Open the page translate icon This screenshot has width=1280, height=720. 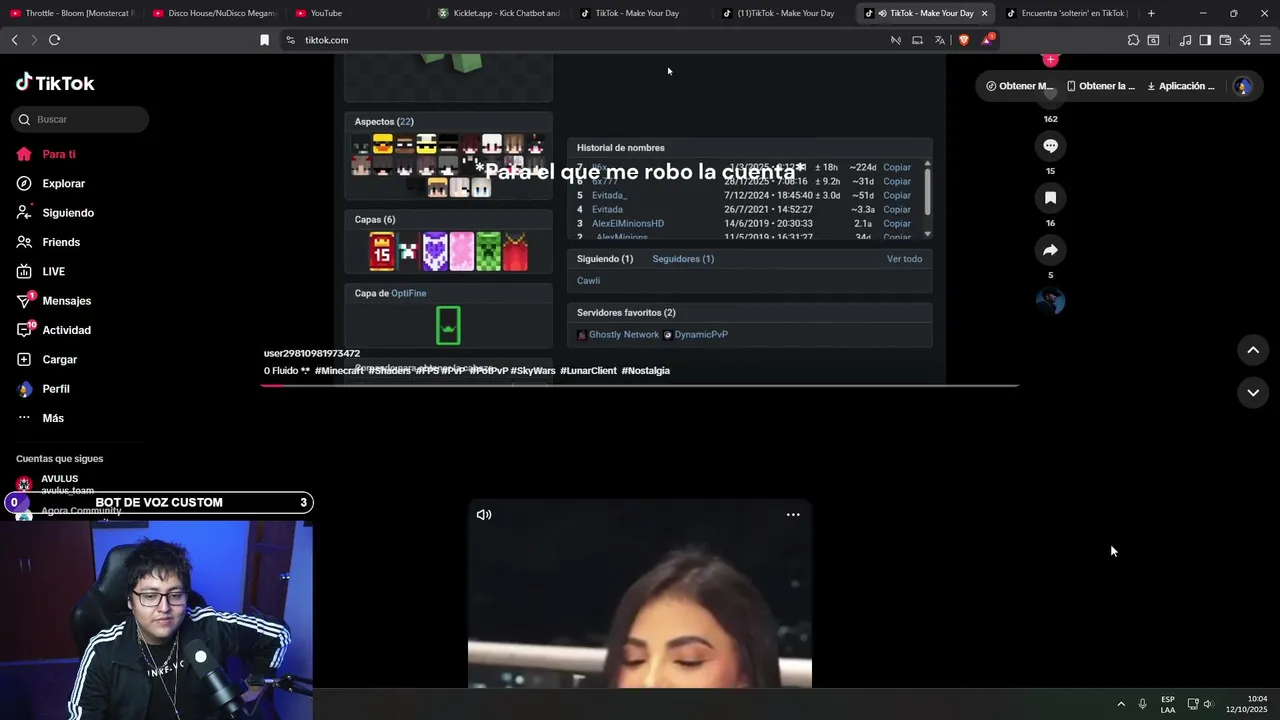(x=940, y=40)
